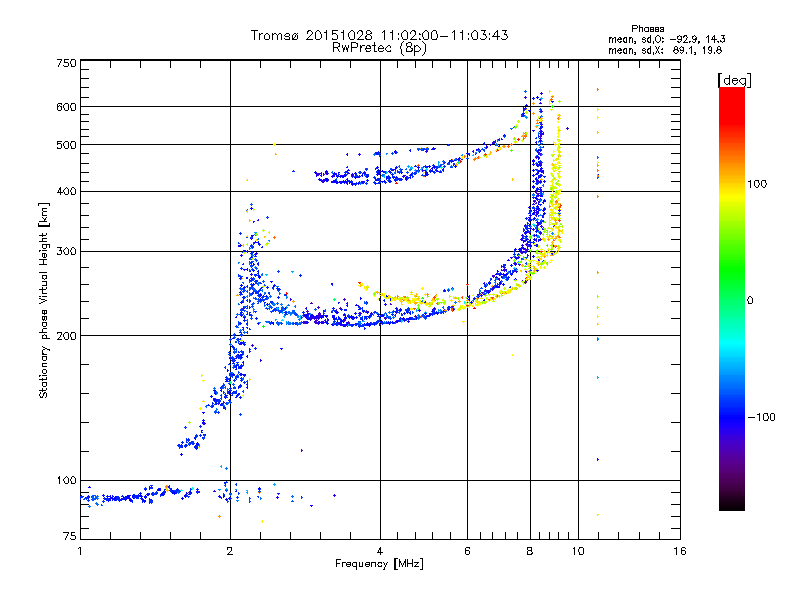Click the plot title "Tromsø 20151028 11:02:00-11:03:43"
Screen dimensions: 800x600
(380, 35)
